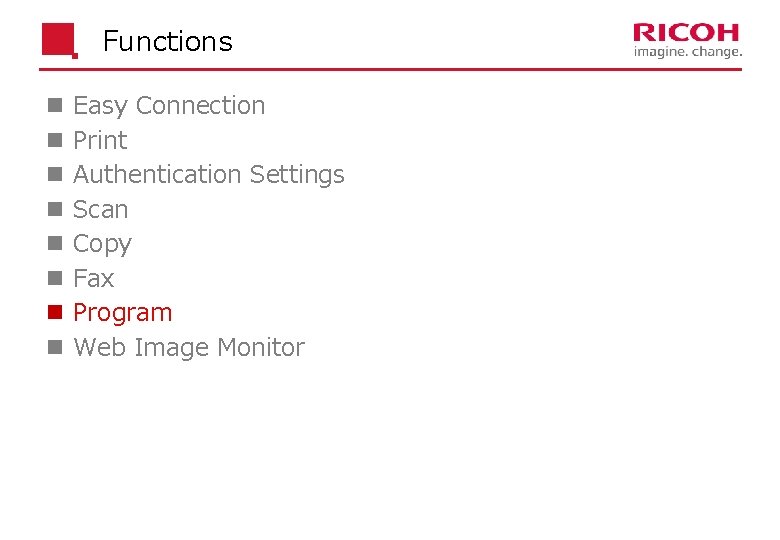Click the gray bullet beside Web Image Monitor
The width and height of the screenshot is (780, 540).
click(x=55, y=347)
